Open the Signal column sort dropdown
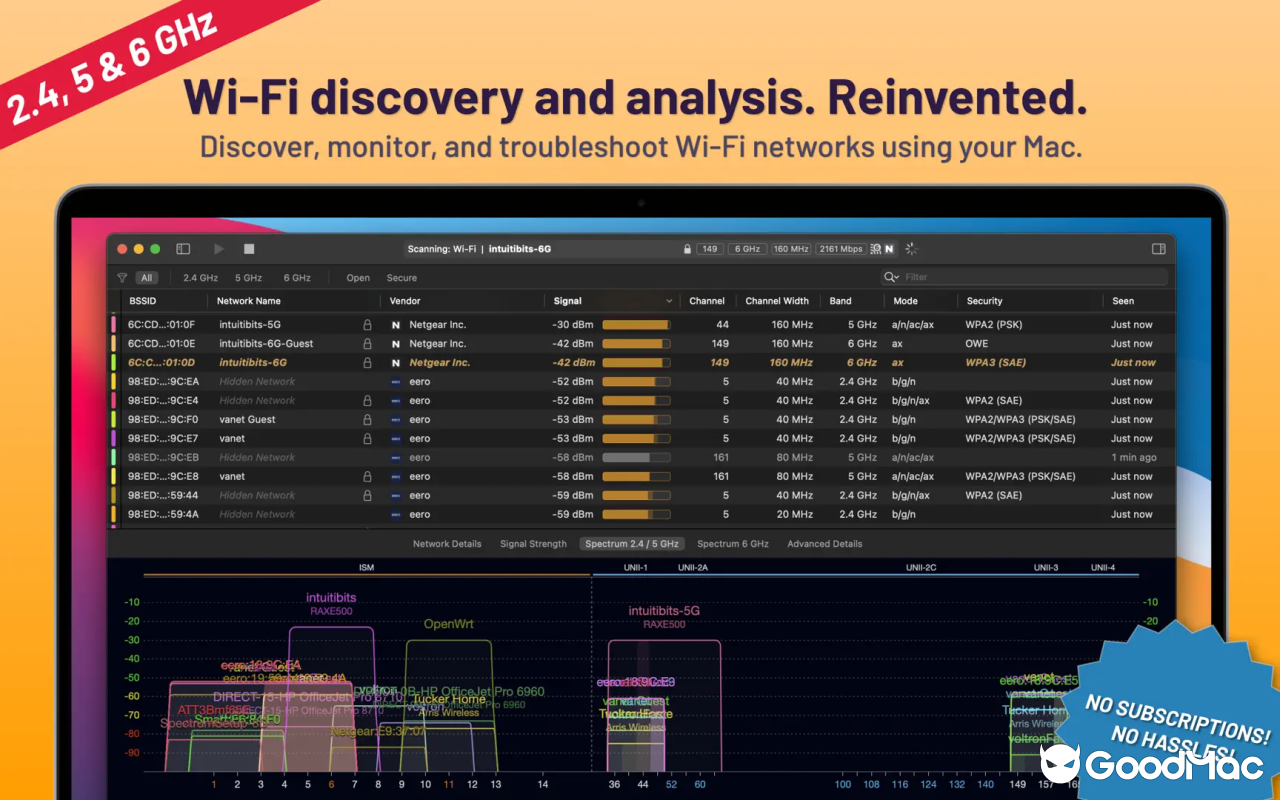This screenshot has width=1280, height=800. coord(670,300)
